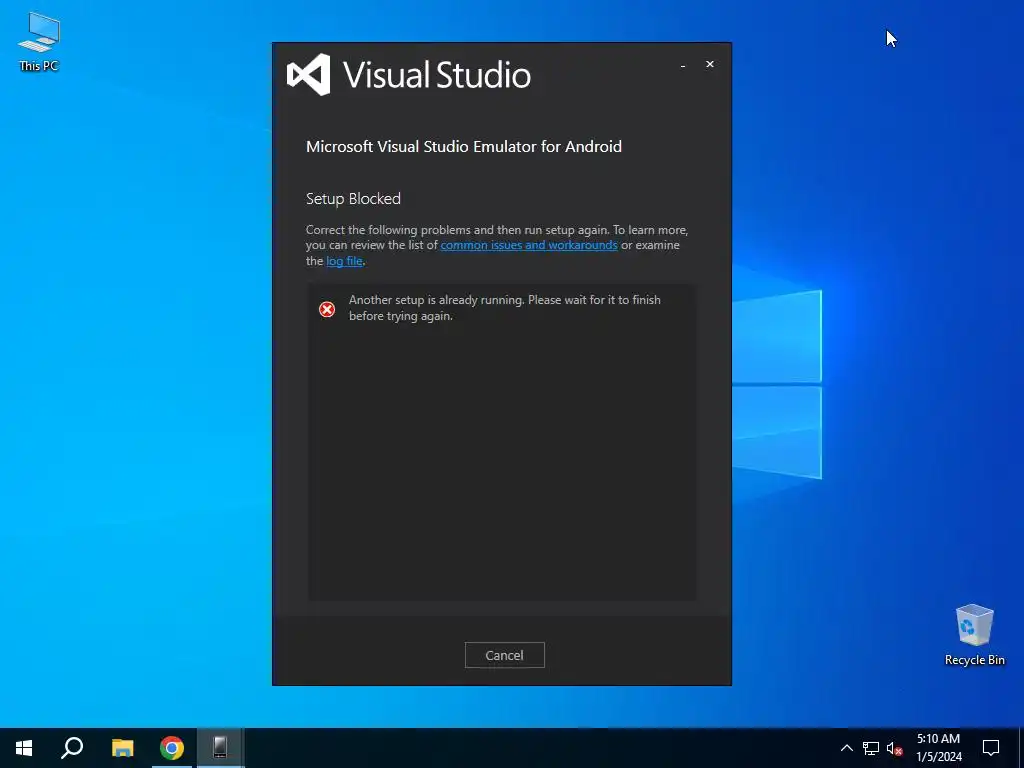Close the Visual Studio setup window

tap(710, 64)
